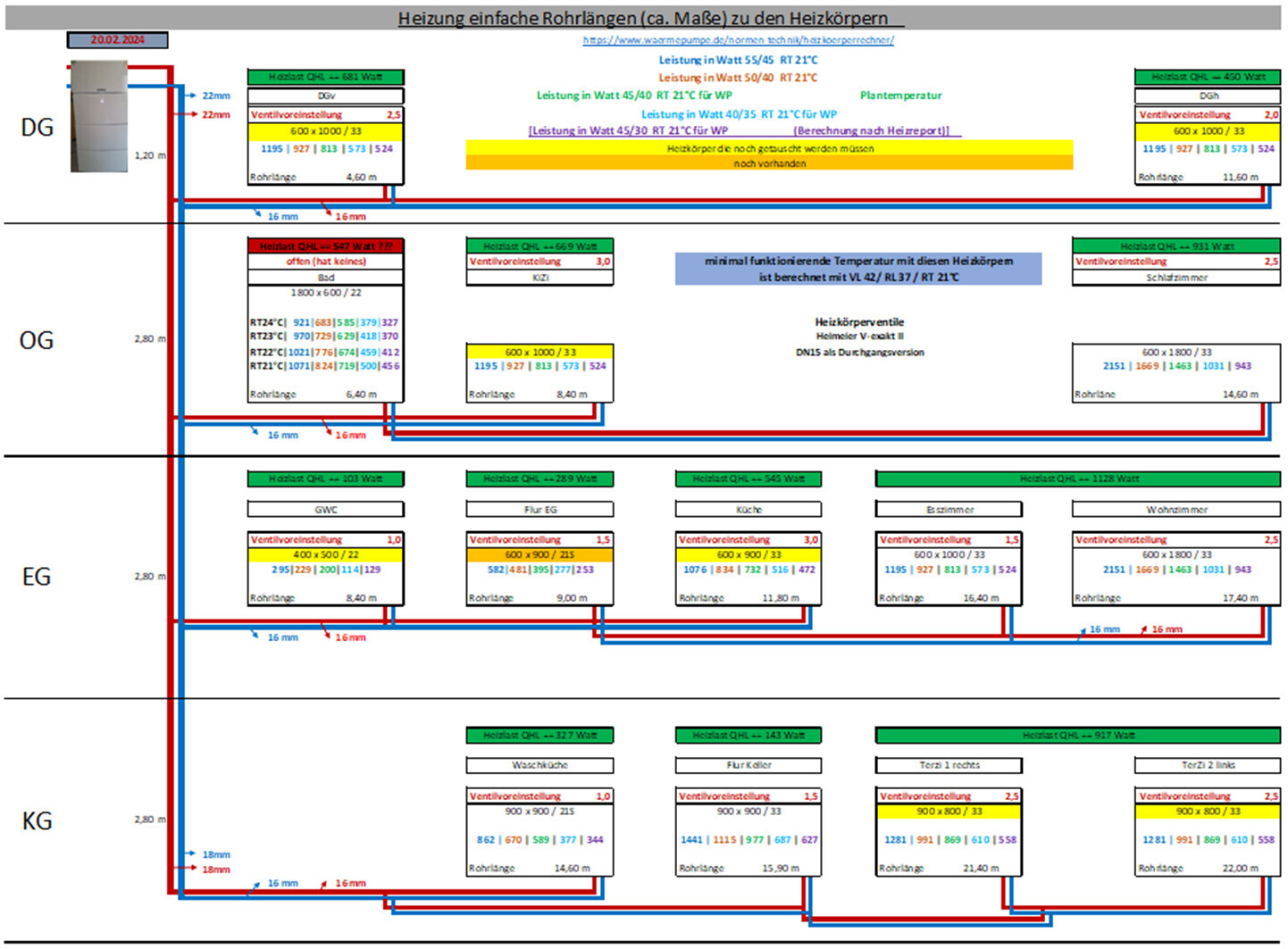Select the red Heizlast 547 Watt header
This screenshot has width=1288, height=949.
click(x=325, y=246)
